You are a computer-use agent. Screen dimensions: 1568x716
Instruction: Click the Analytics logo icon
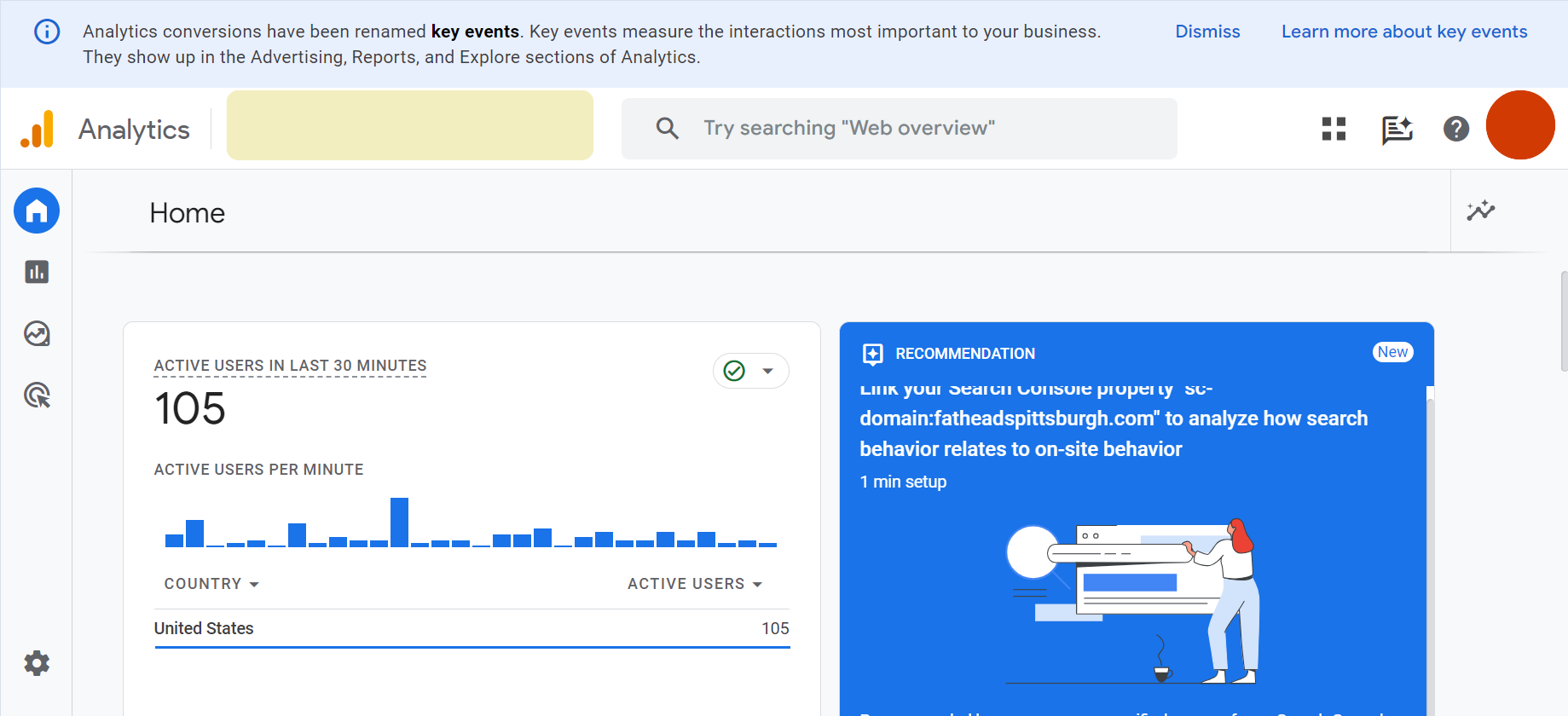38,129
